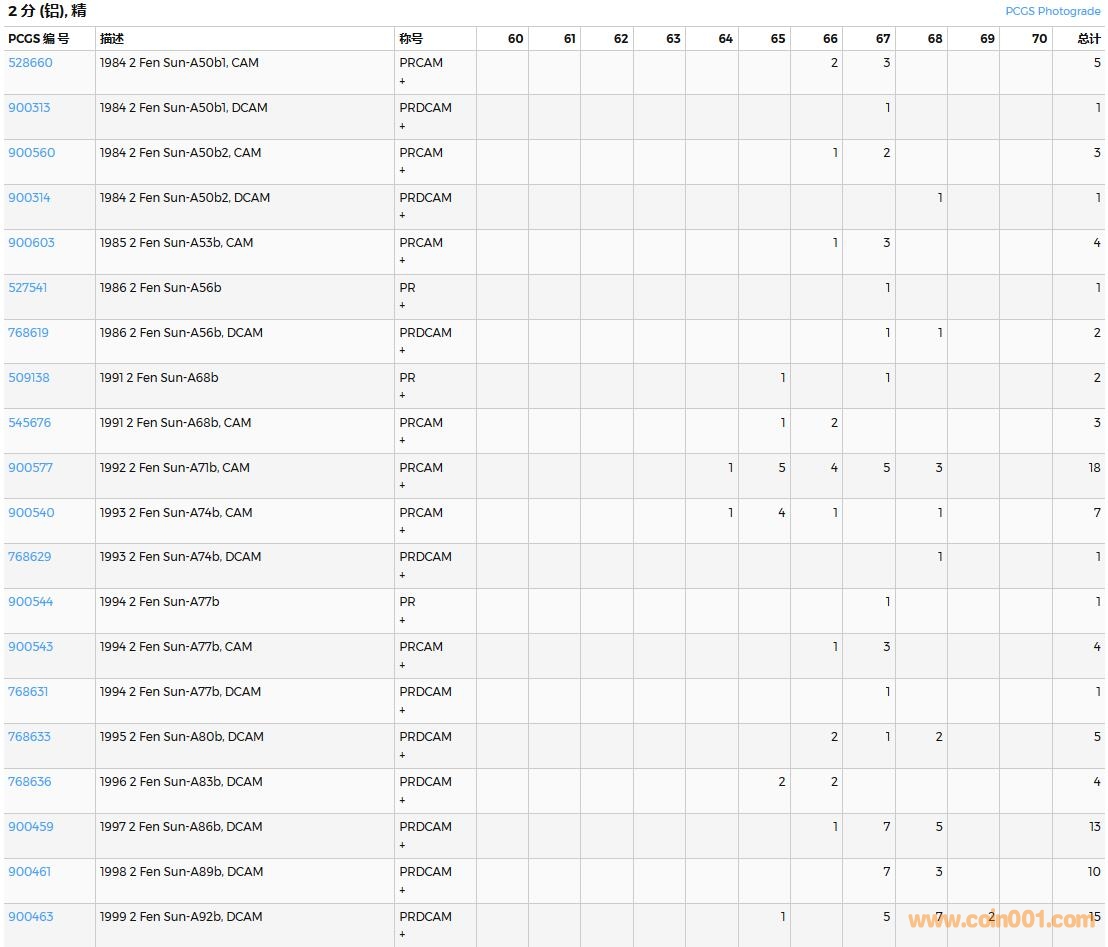Open PCGS number 900463 link
Screen dimensions: 1108x947
point(30,917)
